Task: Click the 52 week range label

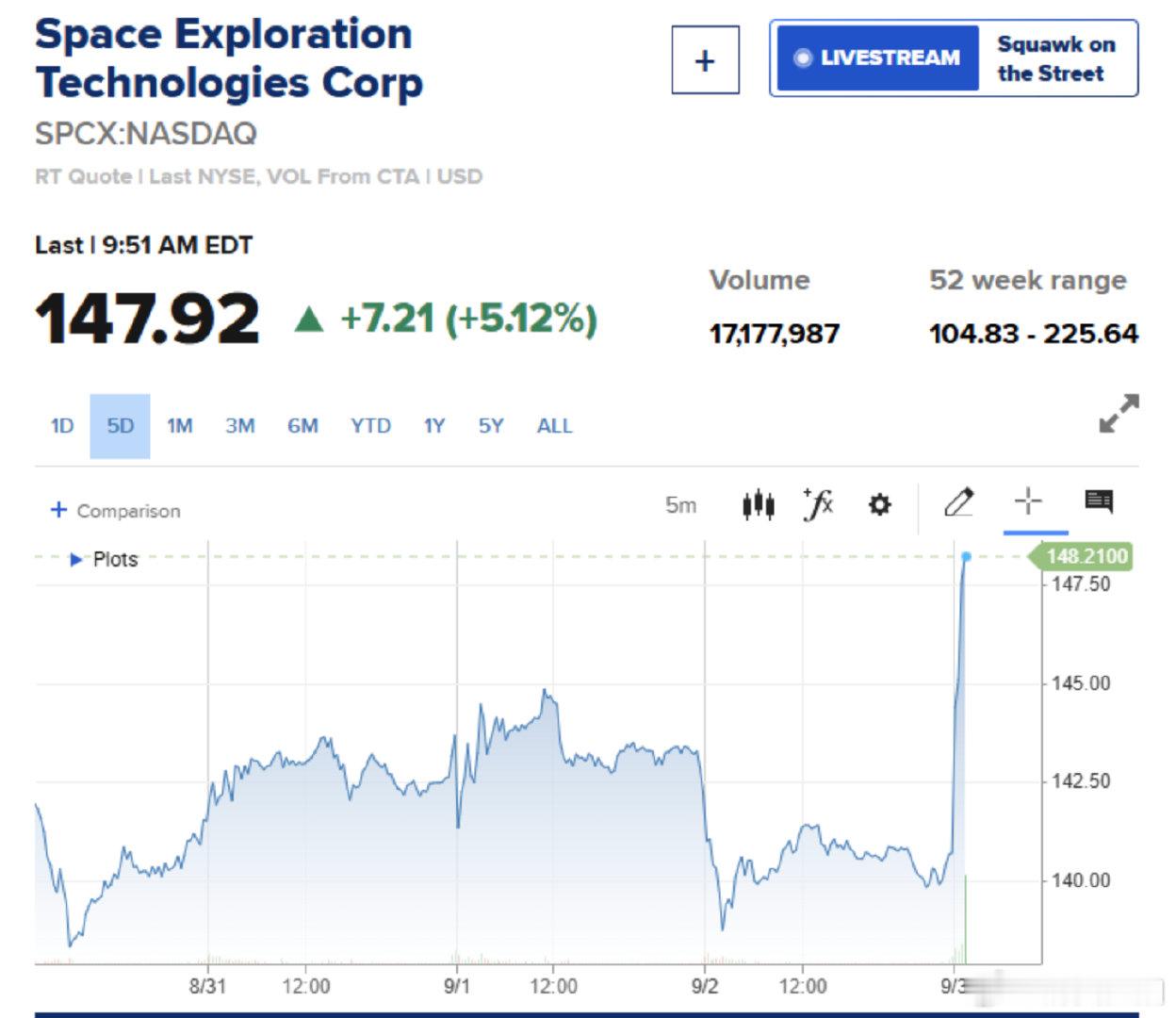Action: coord(1028,280)
